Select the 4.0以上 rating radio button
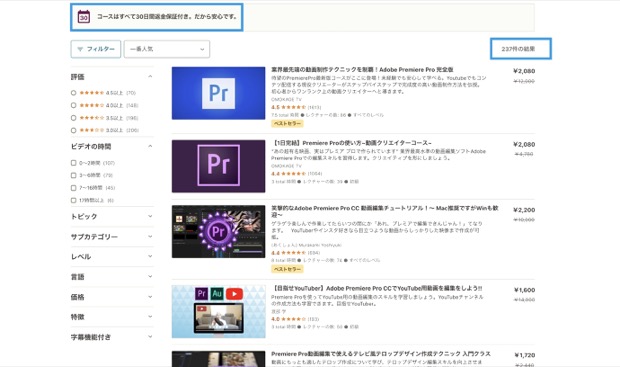 74,105
